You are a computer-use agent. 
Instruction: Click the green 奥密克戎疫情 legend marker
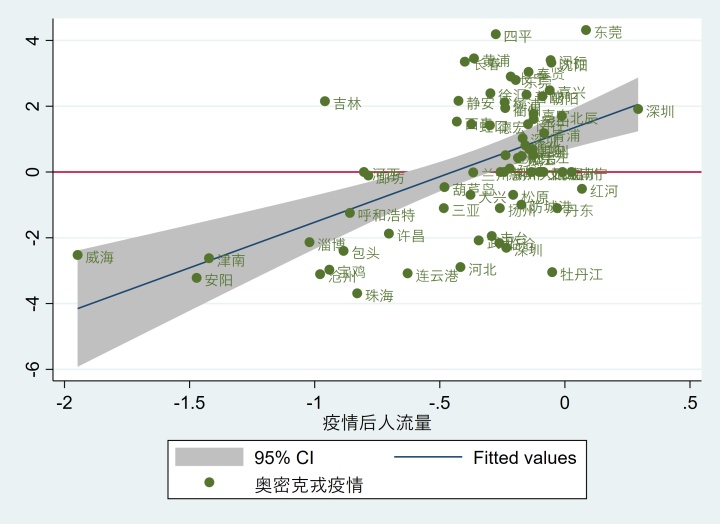coord(209,482)
